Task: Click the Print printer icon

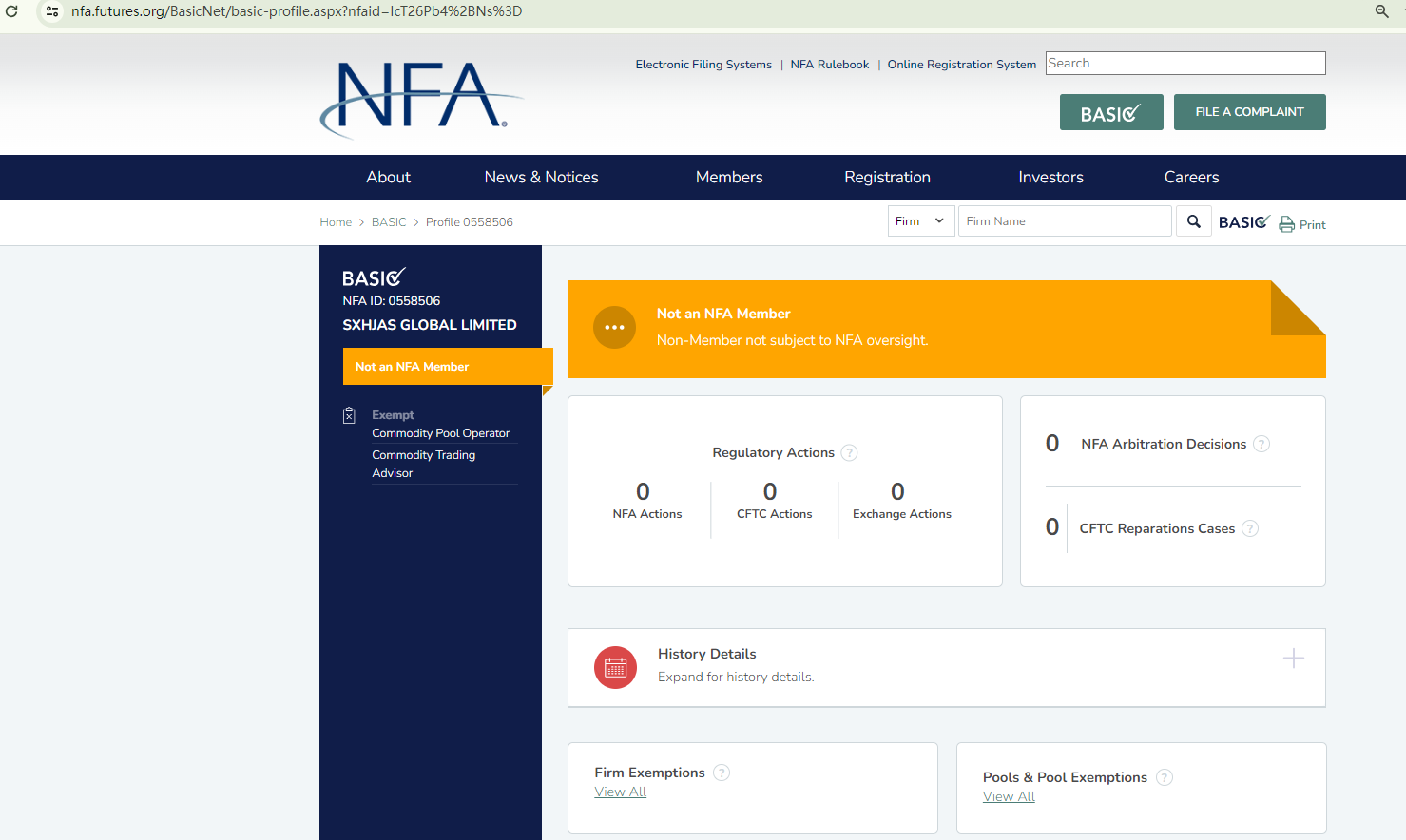Action: (x=1286, y=224)
